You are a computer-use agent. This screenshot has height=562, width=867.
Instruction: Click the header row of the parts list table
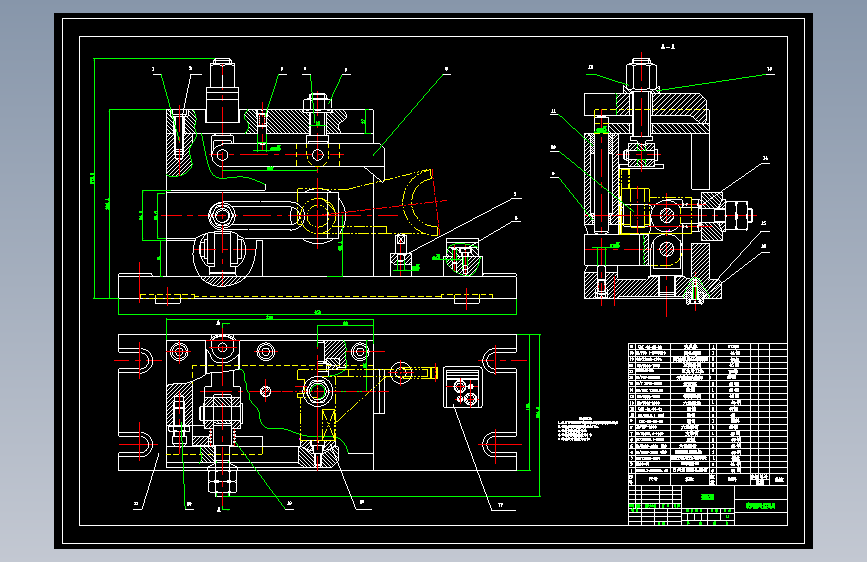tap(707, 479)
